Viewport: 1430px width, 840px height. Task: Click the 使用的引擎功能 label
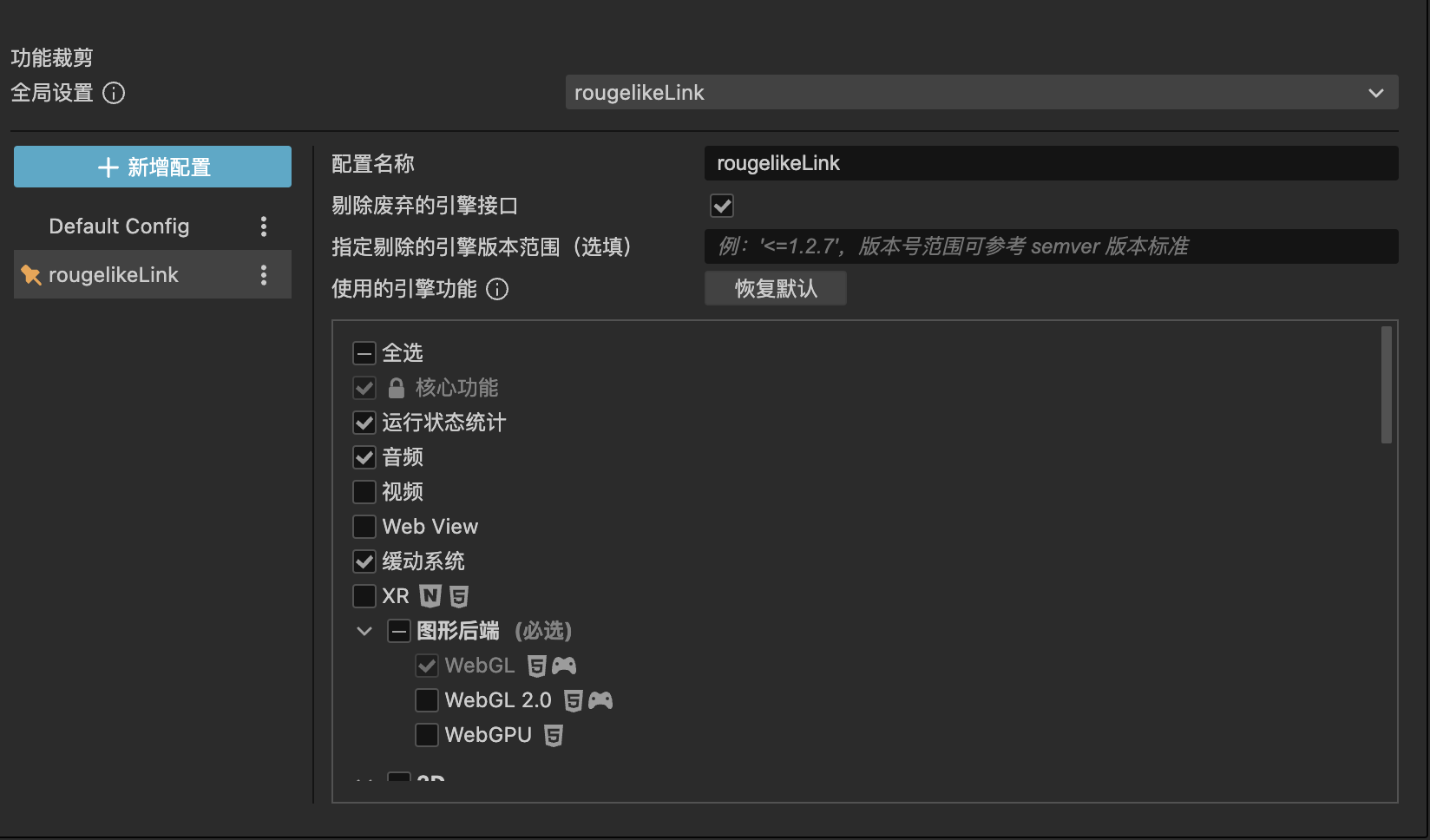pos(404,289)
